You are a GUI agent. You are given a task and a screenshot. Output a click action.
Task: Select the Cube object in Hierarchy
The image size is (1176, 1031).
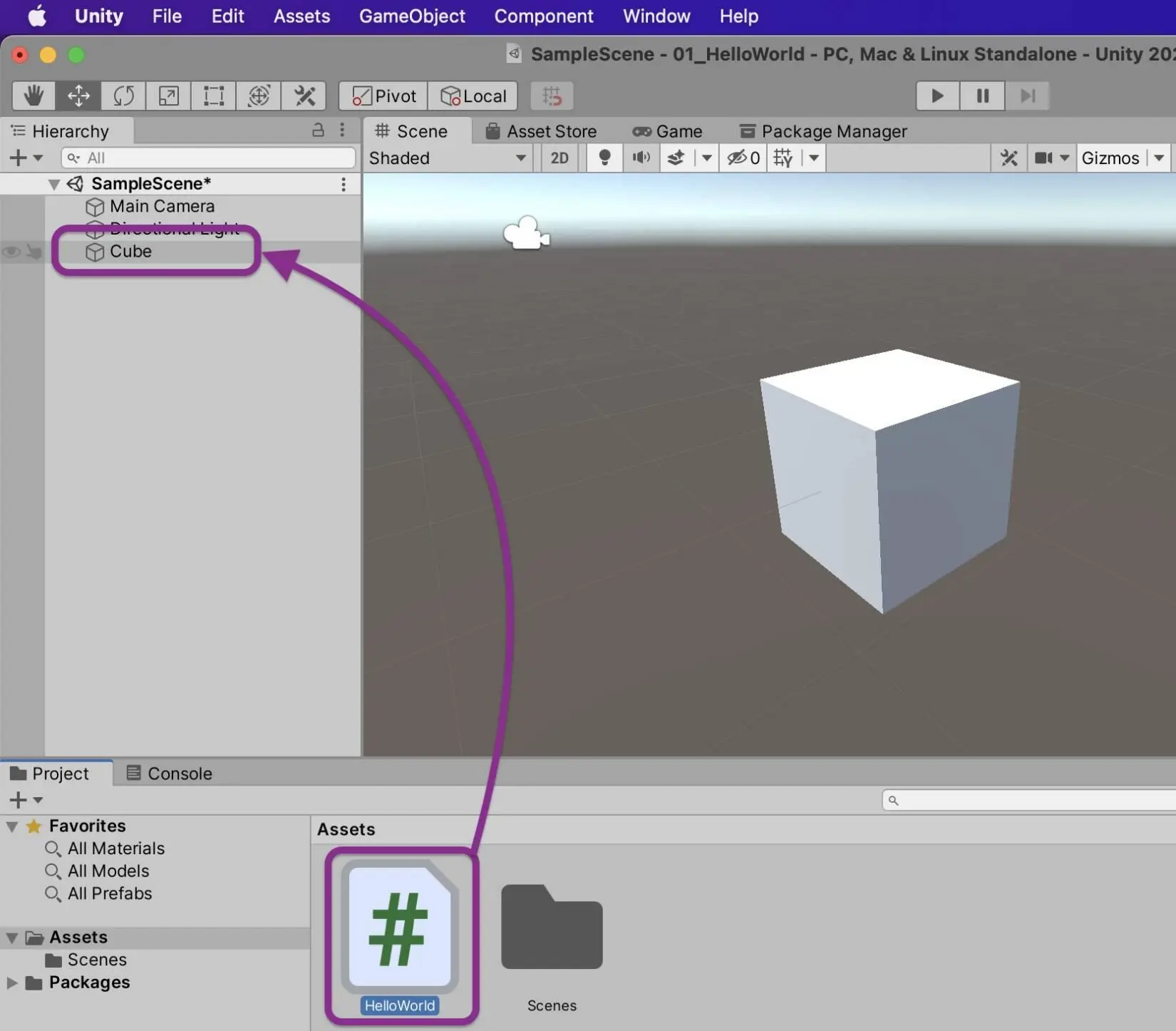(x=130, y=251)
